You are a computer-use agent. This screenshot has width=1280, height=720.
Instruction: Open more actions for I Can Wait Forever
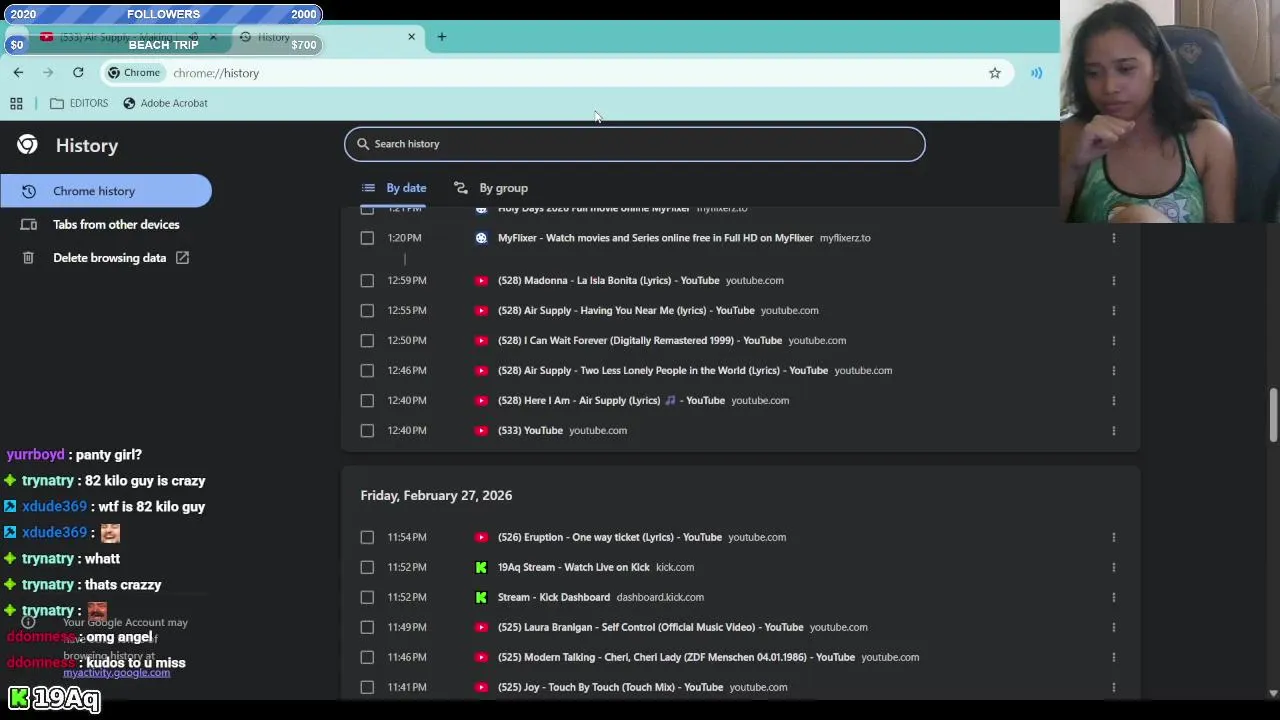pyautogui.click(x=1113, y=341)
